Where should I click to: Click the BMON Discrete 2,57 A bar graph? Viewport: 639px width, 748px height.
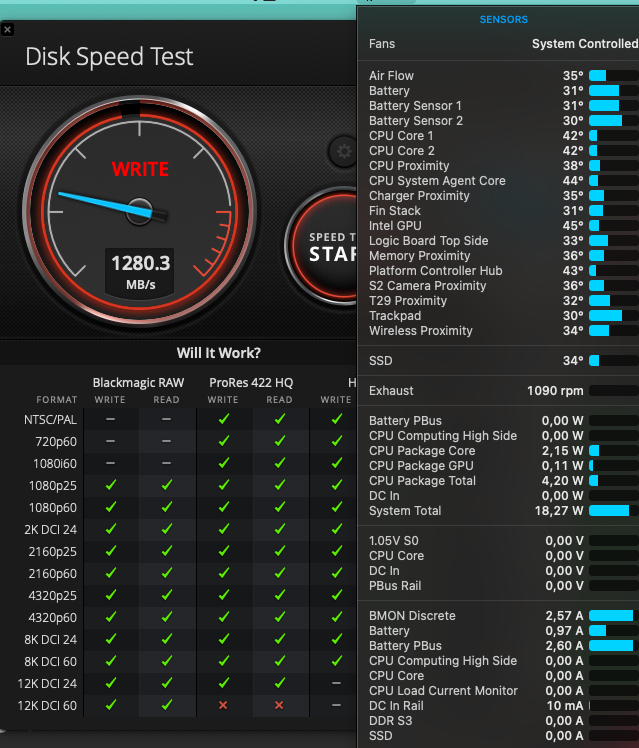click(614, 616)
